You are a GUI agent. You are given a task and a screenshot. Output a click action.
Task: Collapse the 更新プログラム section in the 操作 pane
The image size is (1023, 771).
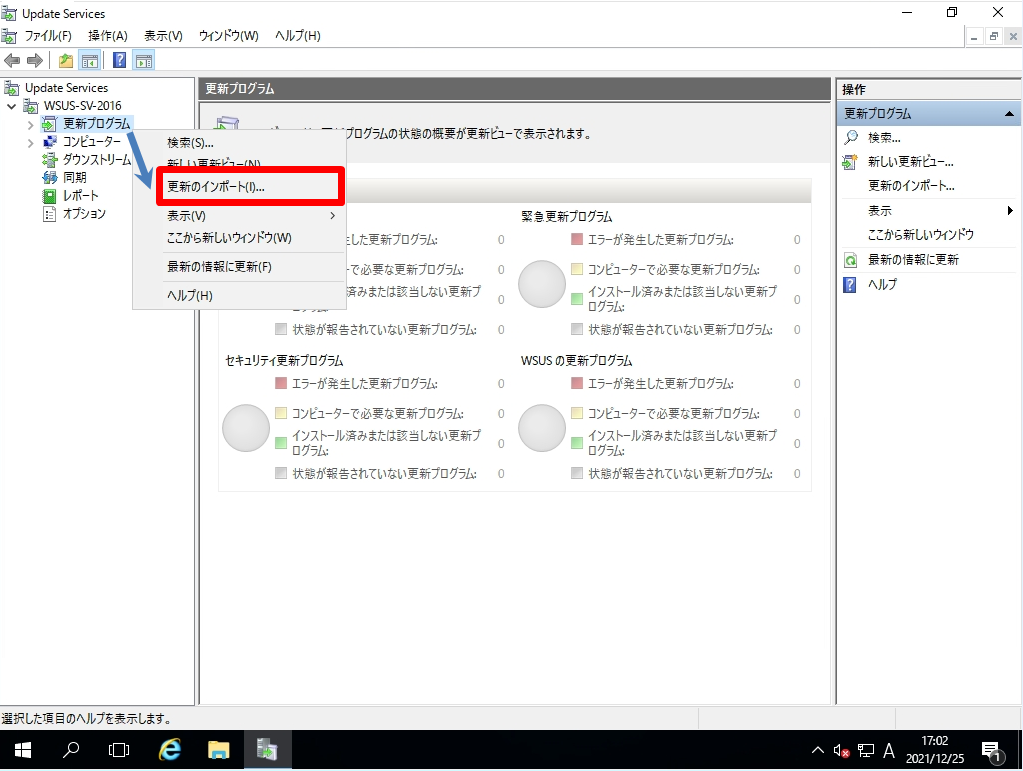pos(1009,113)
